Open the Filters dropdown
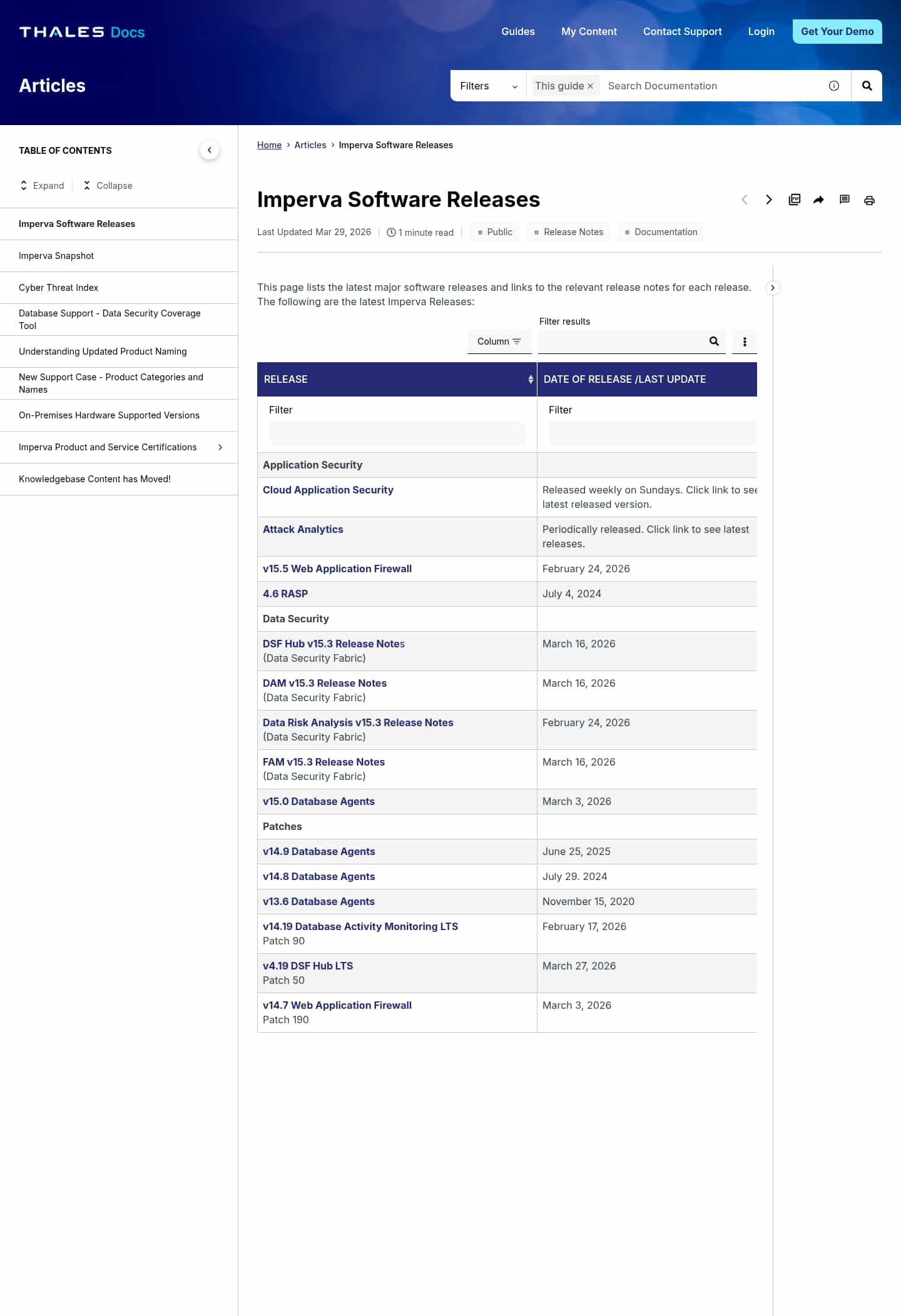The width and height of the screenshot is (901, 1316). pyautogui.click(x=488, y=86)
